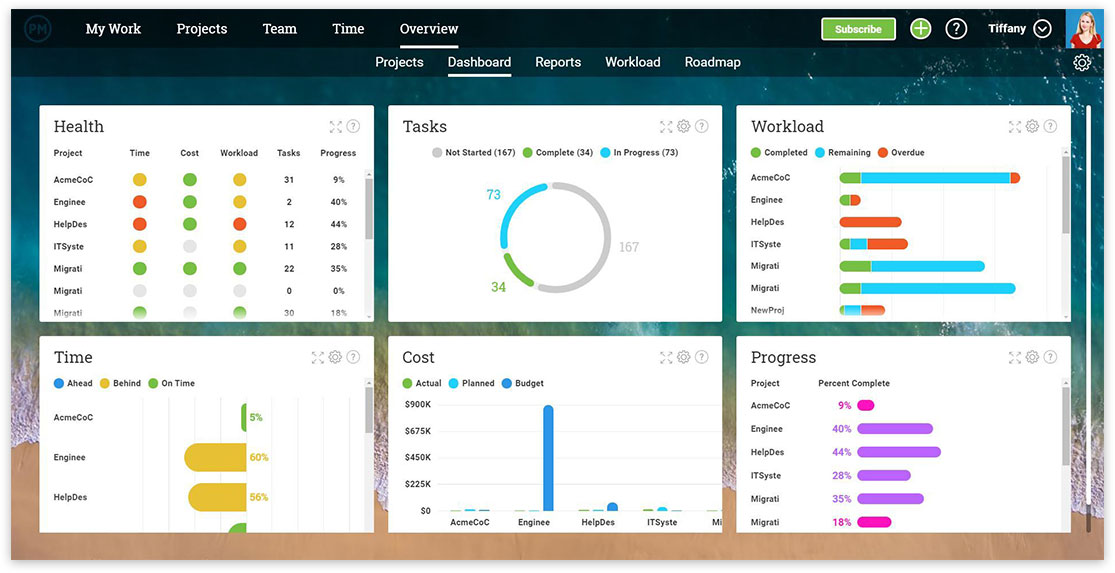This screenshot has width=1115, height=573.
Task: Toggle Planned legend in Cost chart
Action: (471, 383)
